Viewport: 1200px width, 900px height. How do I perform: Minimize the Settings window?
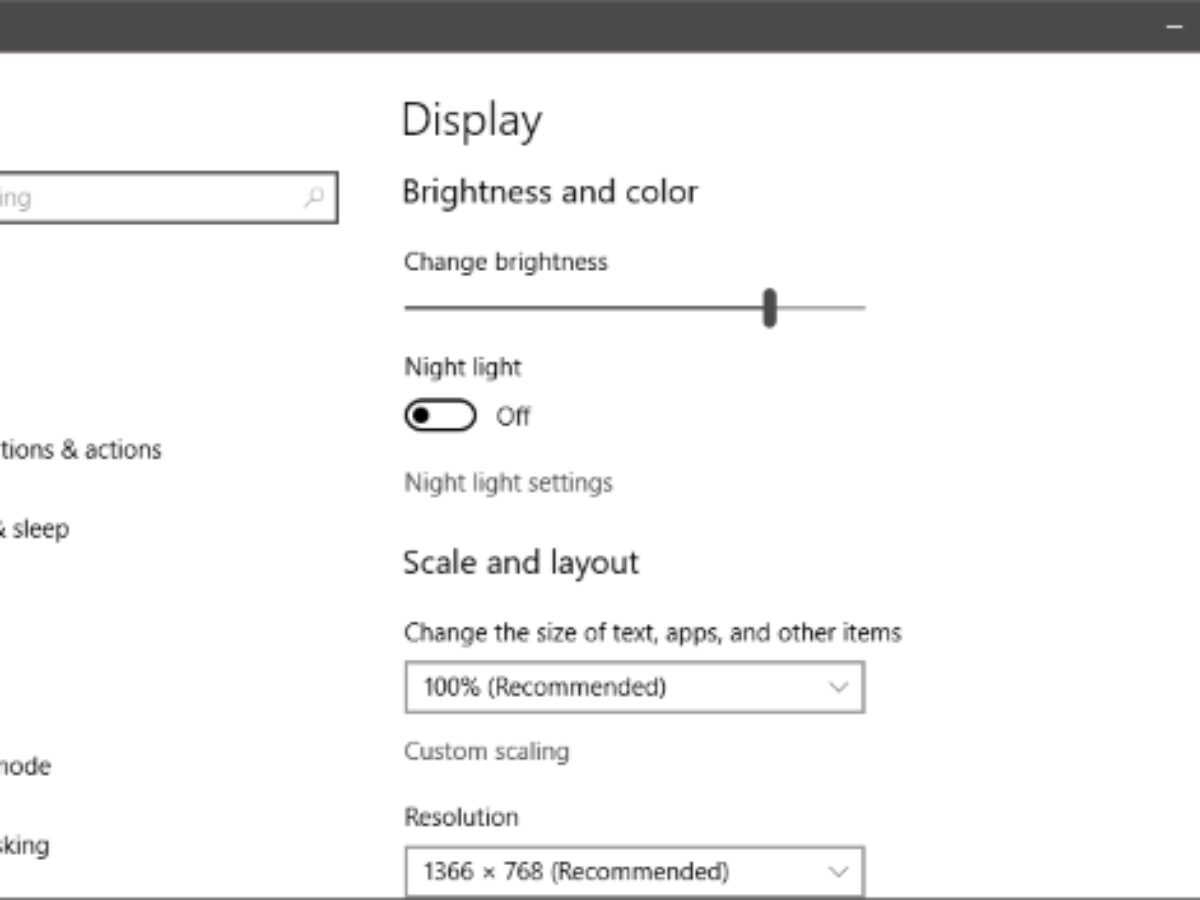coord(1175,27)
